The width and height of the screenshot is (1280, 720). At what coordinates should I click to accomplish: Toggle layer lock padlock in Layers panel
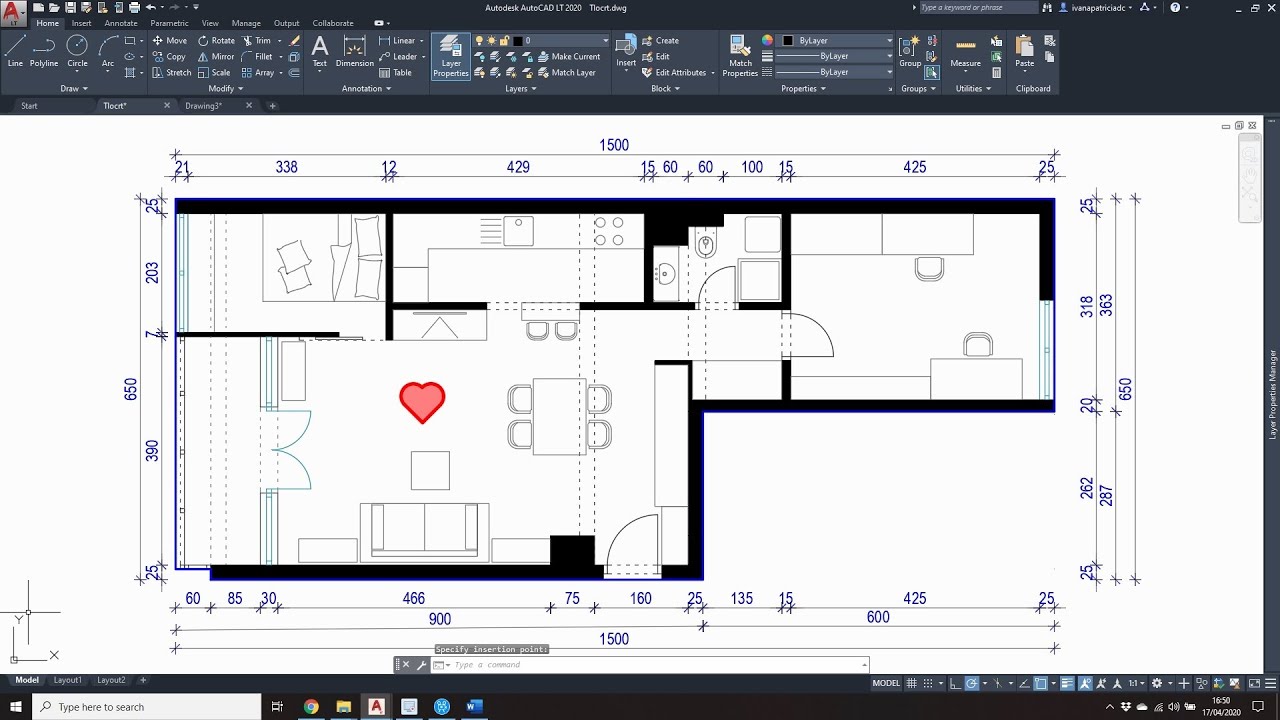[504, 41]
